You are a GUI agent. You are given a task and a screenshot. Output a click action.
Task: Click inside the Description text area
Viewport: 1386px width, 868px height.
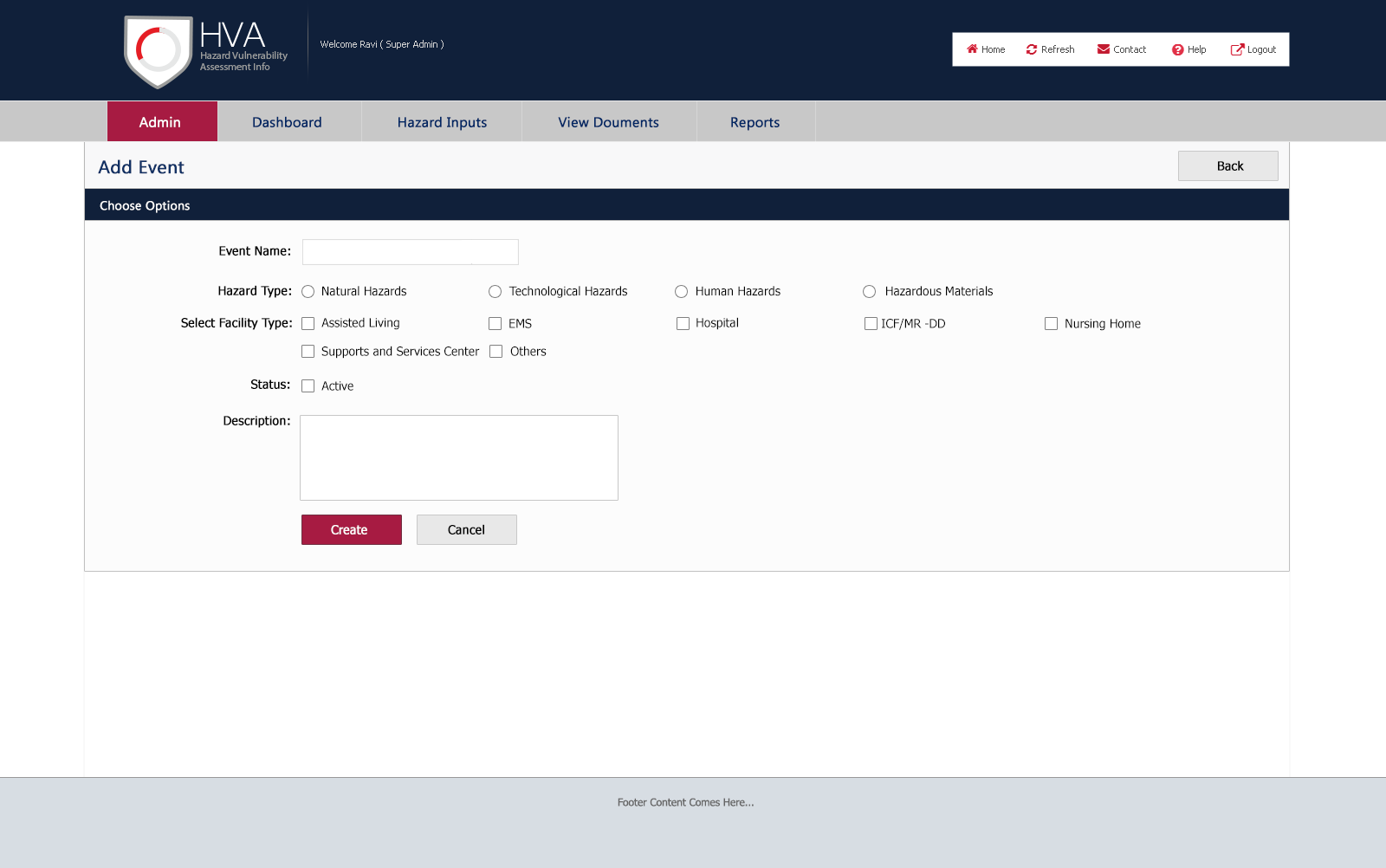click(x=458, y=457)
